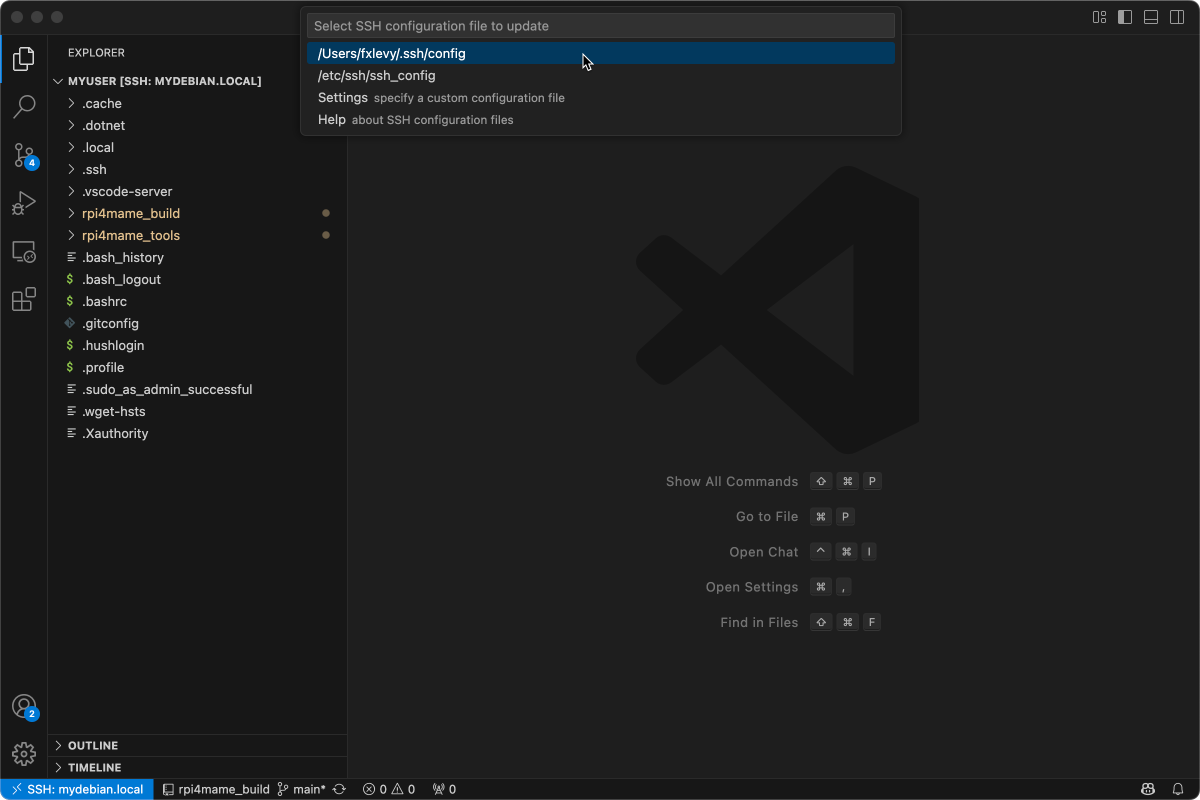Select the Source Control icon showing 4 changes

pos(23,155)
